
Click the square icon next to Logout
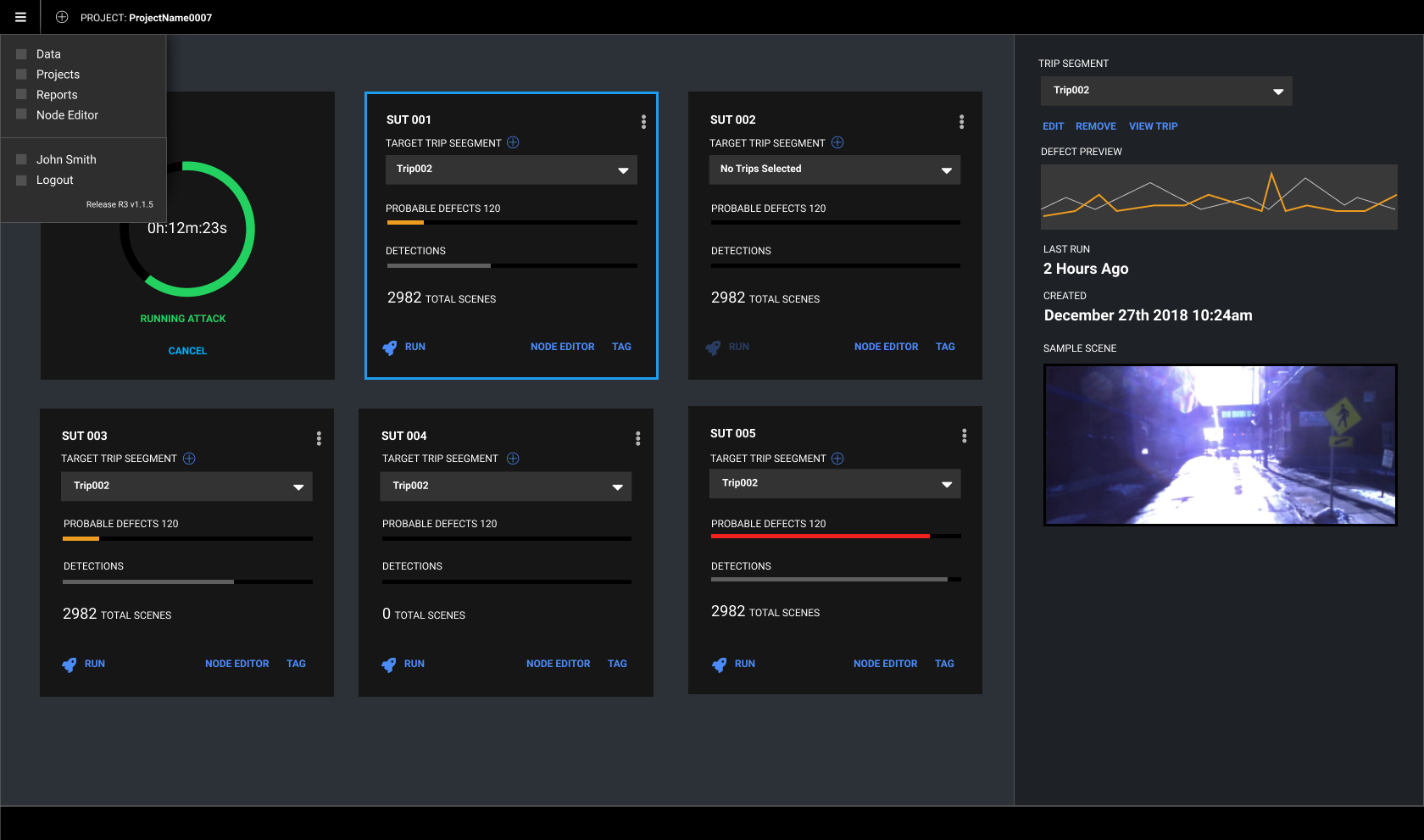click(22, 180)
